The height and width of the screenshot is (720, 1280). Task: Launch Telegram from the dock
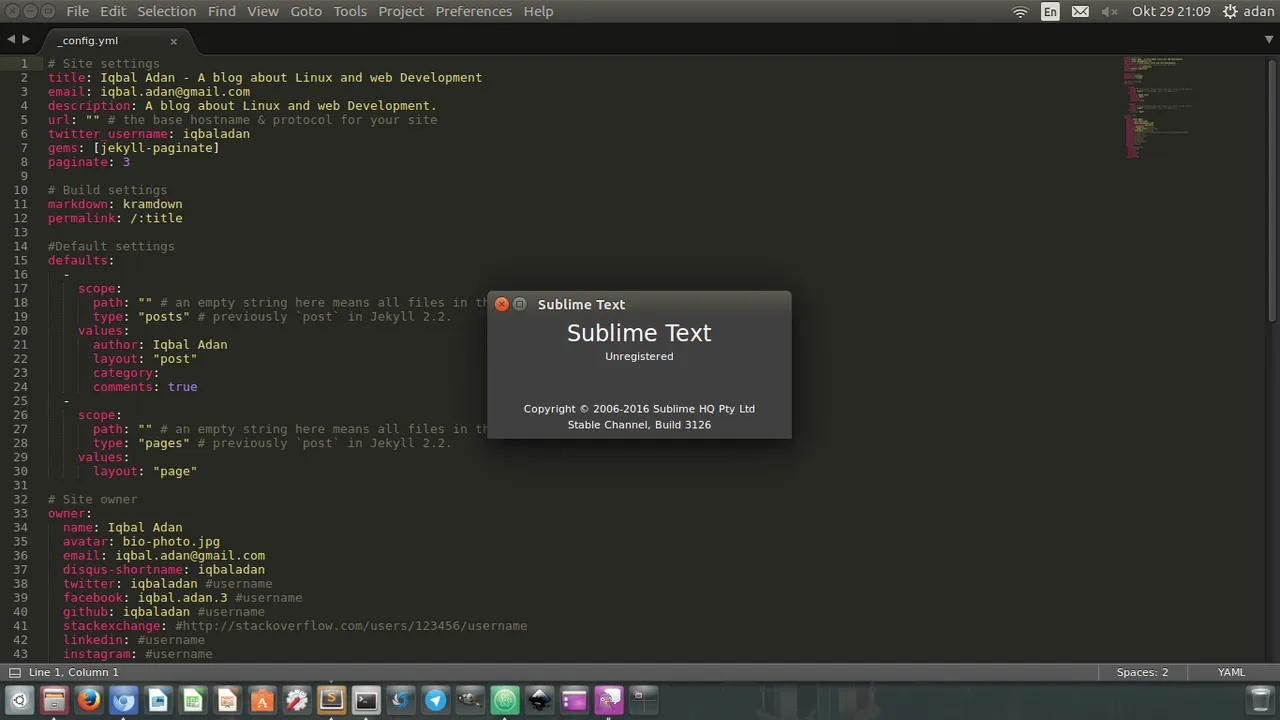(x=435, y=700)
